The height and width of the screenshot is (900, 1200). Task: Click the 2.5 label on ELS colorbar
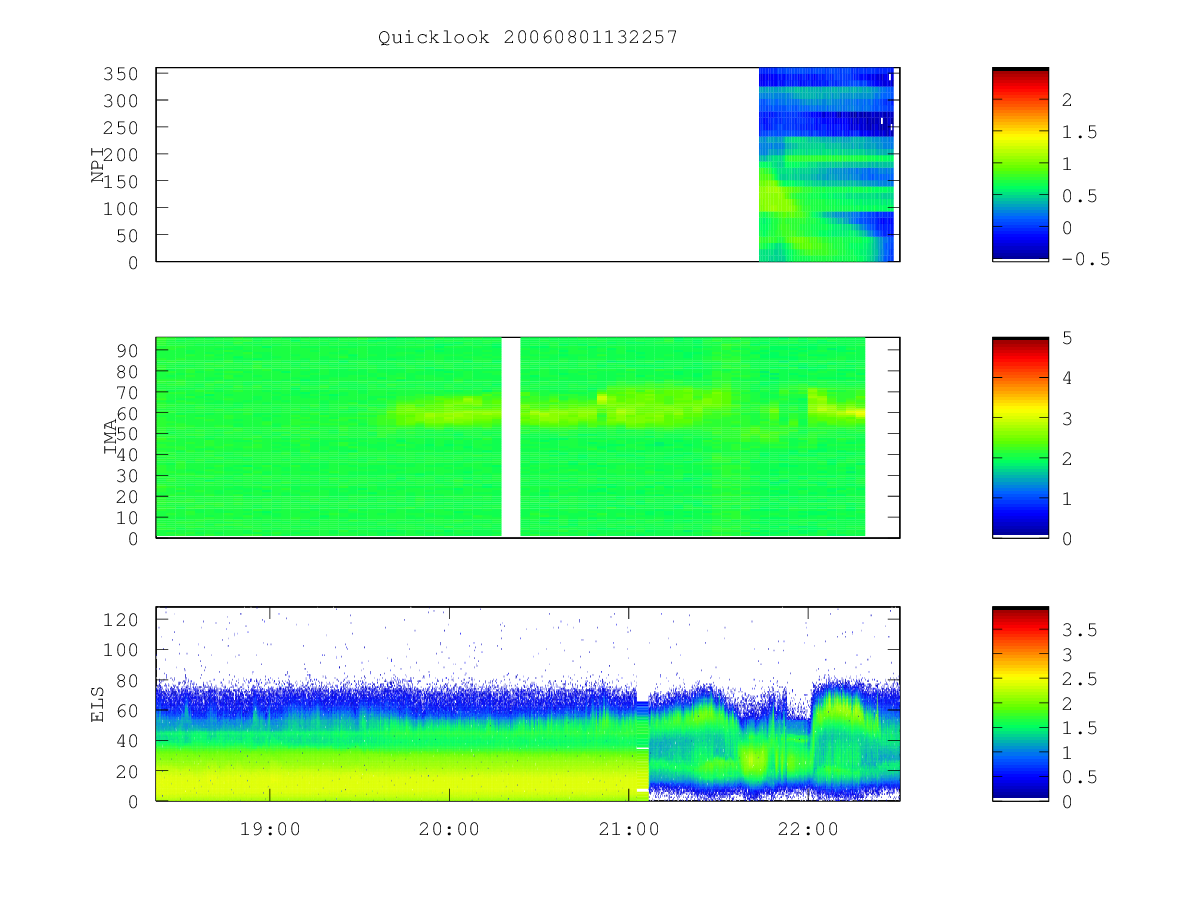tap(1080, 679)
